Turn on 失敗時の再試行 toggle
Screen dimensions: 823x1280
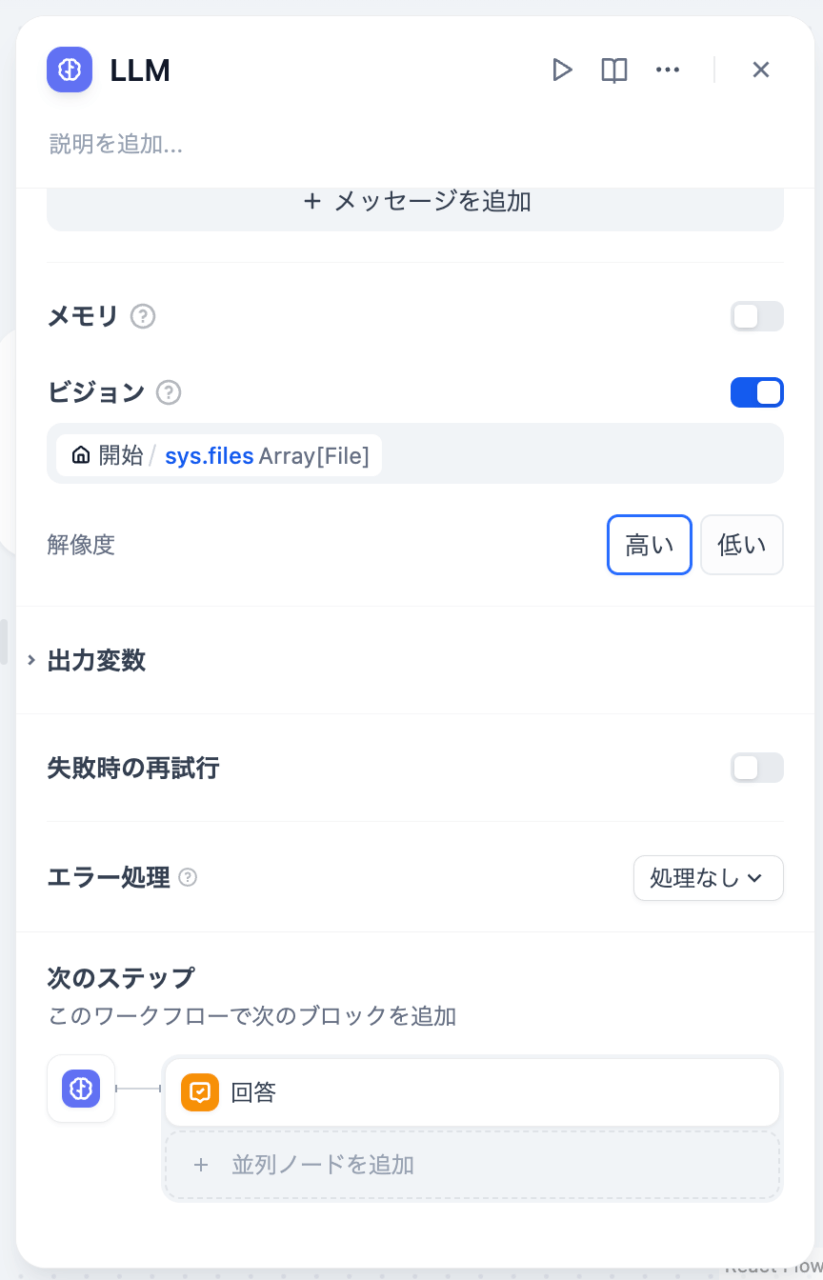coord(757,768)
